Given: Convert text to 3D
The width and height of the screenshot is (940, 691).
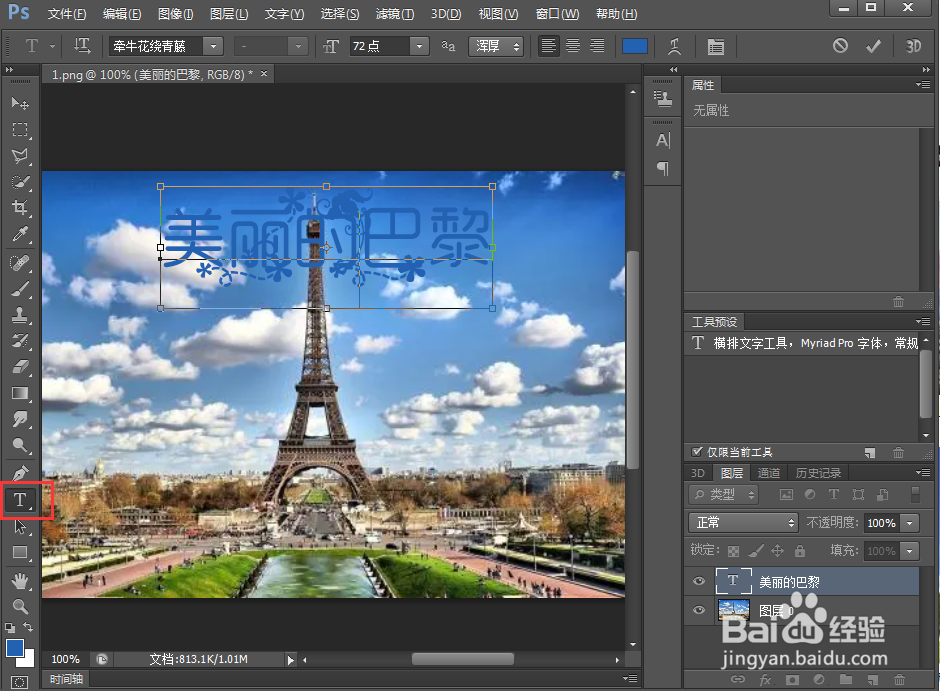Looking at the screenshot, I should pos(913,46).
